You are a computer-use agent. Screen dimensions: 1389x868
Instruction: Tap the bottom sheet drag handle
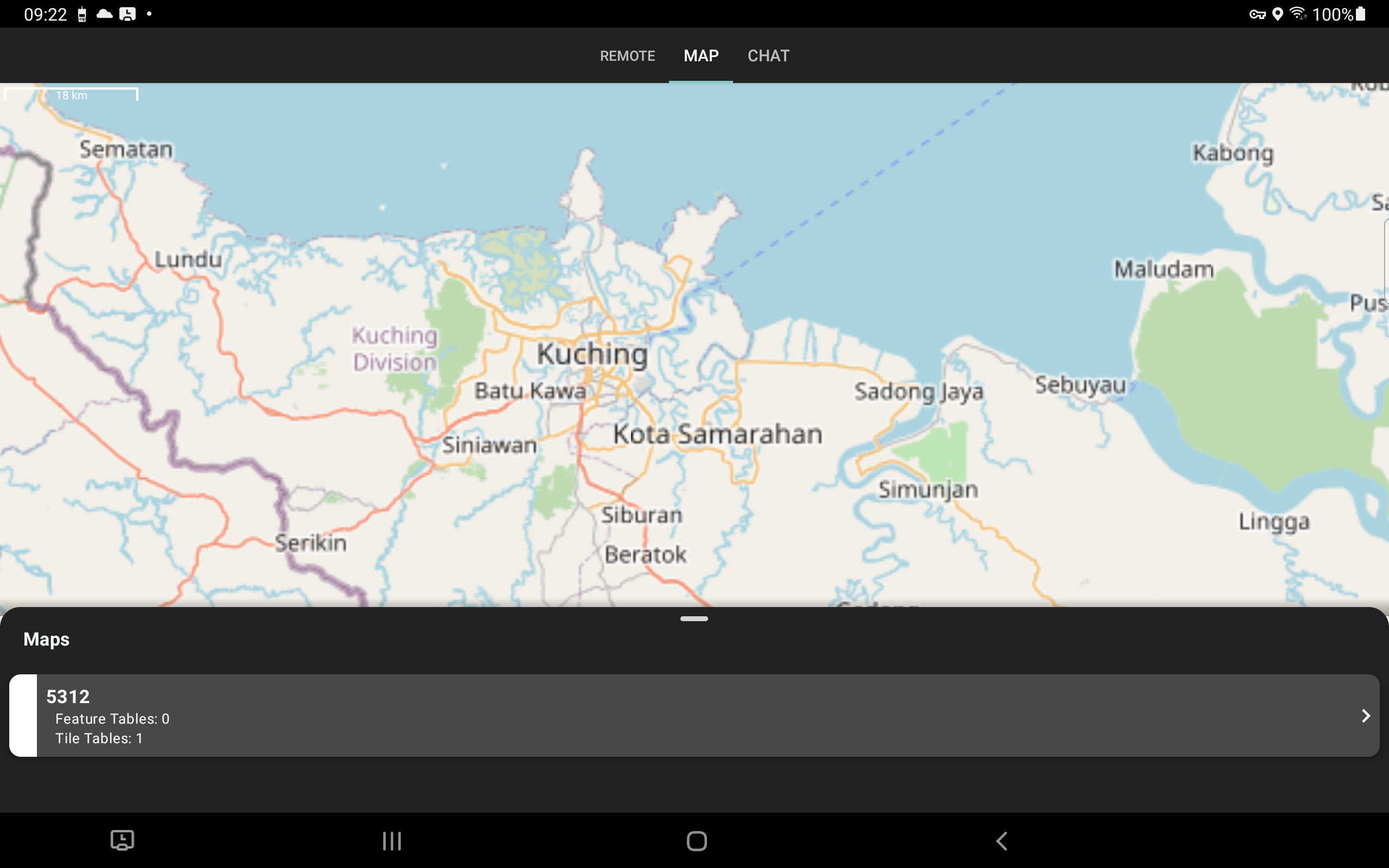pyautogui.click(x=694, y=619)
